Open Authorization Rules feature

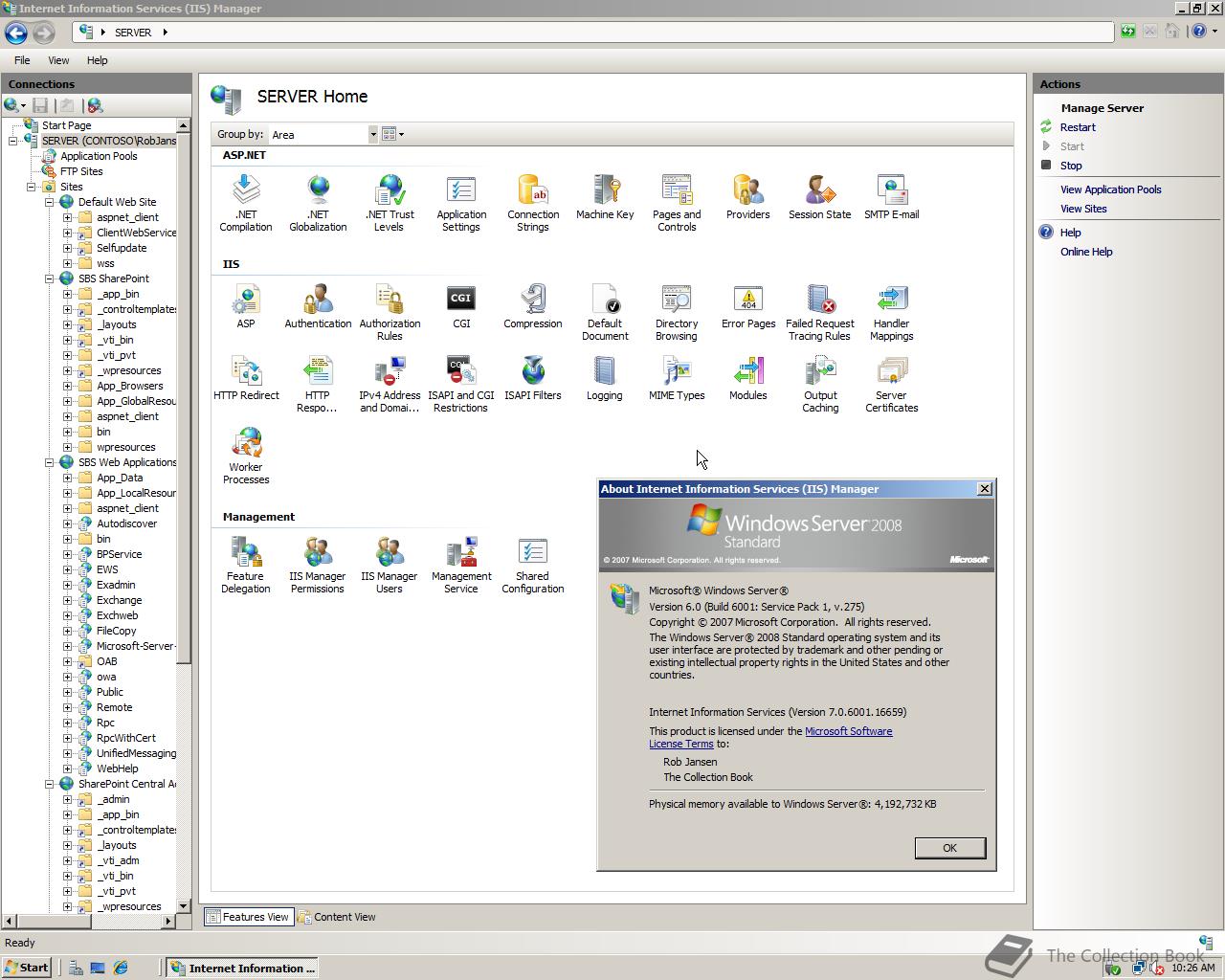pyautogui.click(x=390, y=312)
